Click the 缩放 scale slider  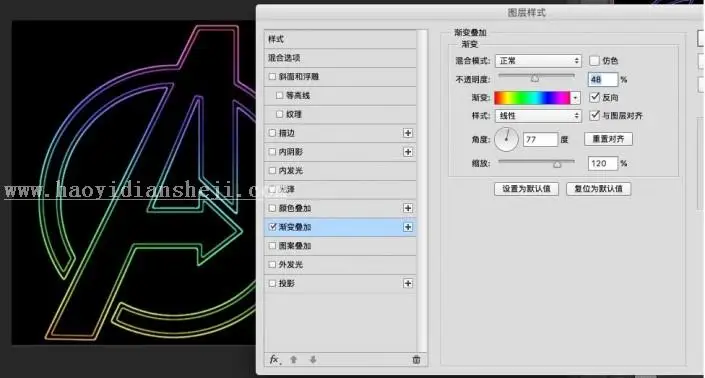[x=536, y=163]
